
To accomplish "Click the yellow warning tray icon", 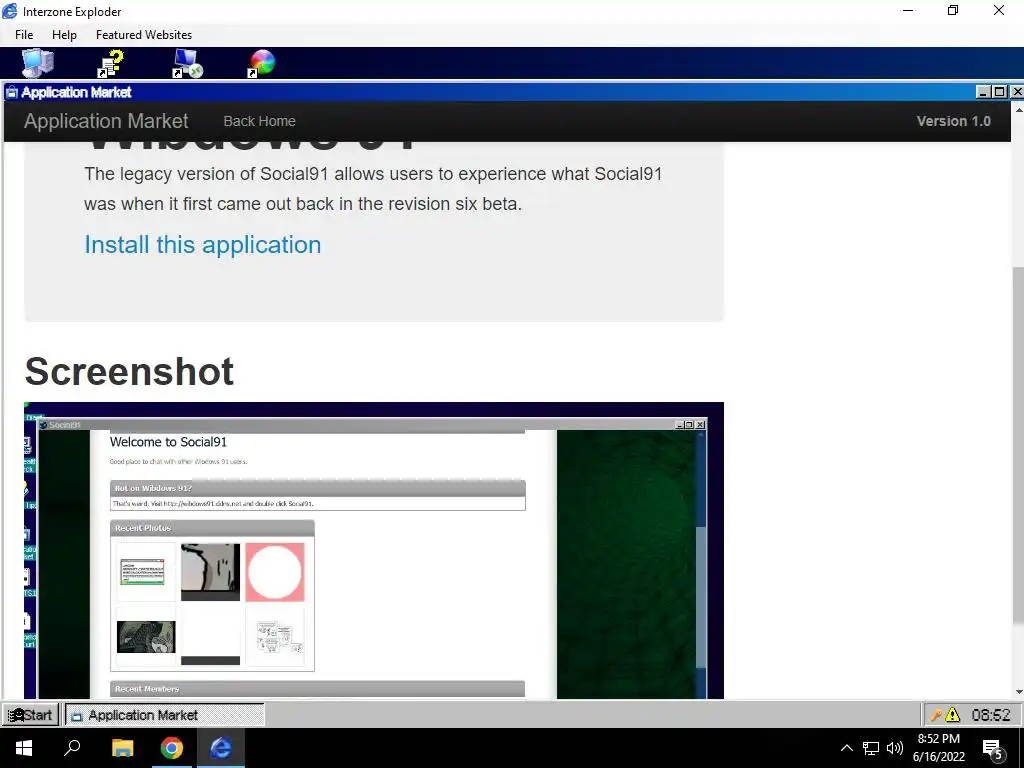I will click(953, 715).
